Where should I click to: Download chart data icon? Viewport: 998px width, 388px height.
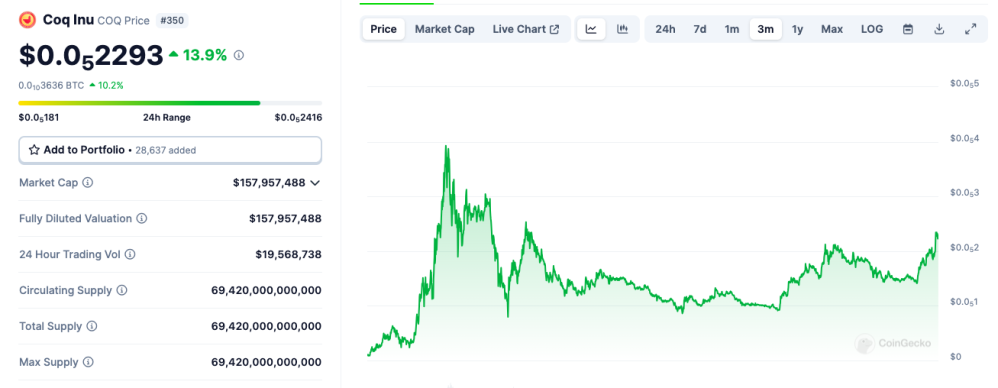[939, 29]
